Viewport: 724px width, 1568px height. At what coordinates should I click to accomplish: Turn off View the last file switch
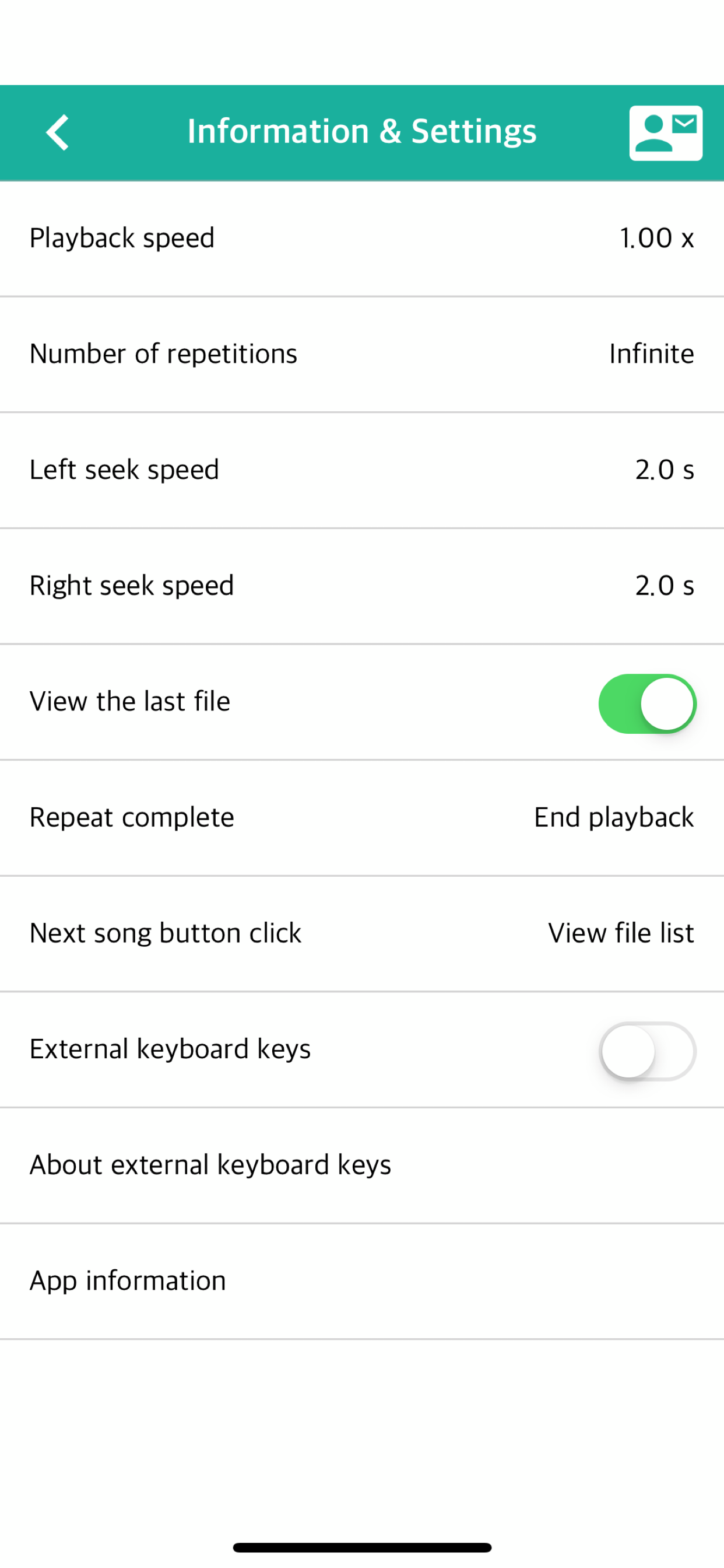(x=647, y=703)
